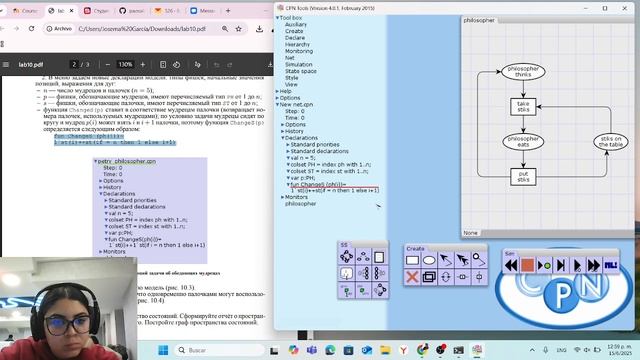640x360 pixels.
Task: Click the orange stop simulation button
Action: tap(527, 265)
